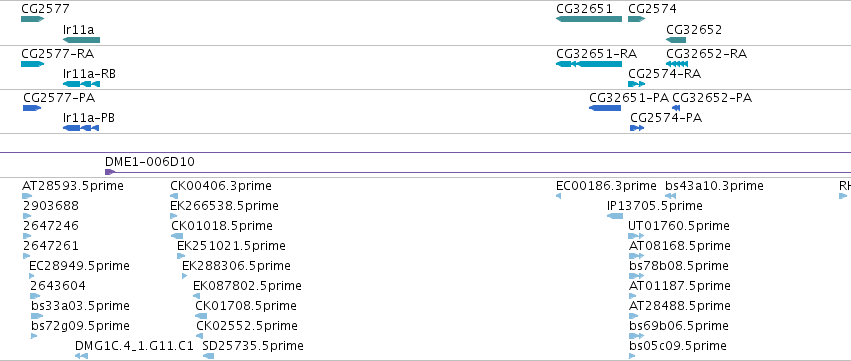Click the IP13705.5prime EST feature
The image size is (851, 361).
click(615, 216)
